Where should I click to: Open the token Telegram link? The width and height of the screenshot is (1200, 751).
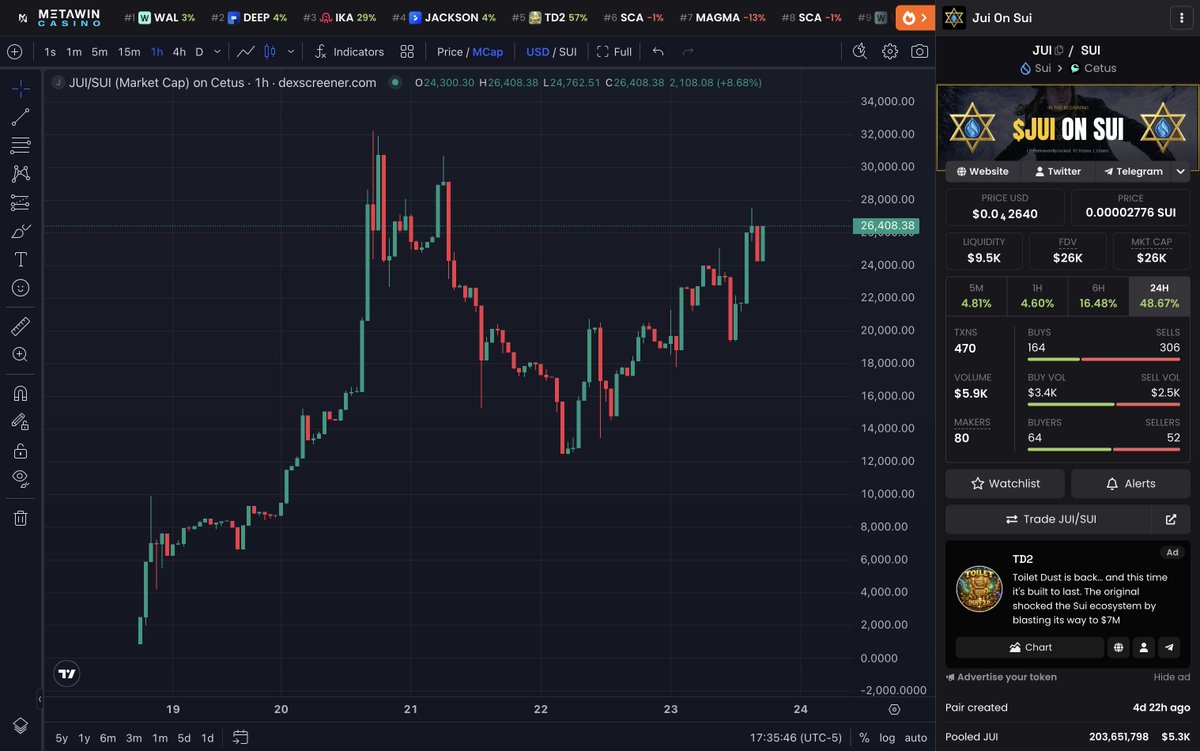coord(1133,171)
